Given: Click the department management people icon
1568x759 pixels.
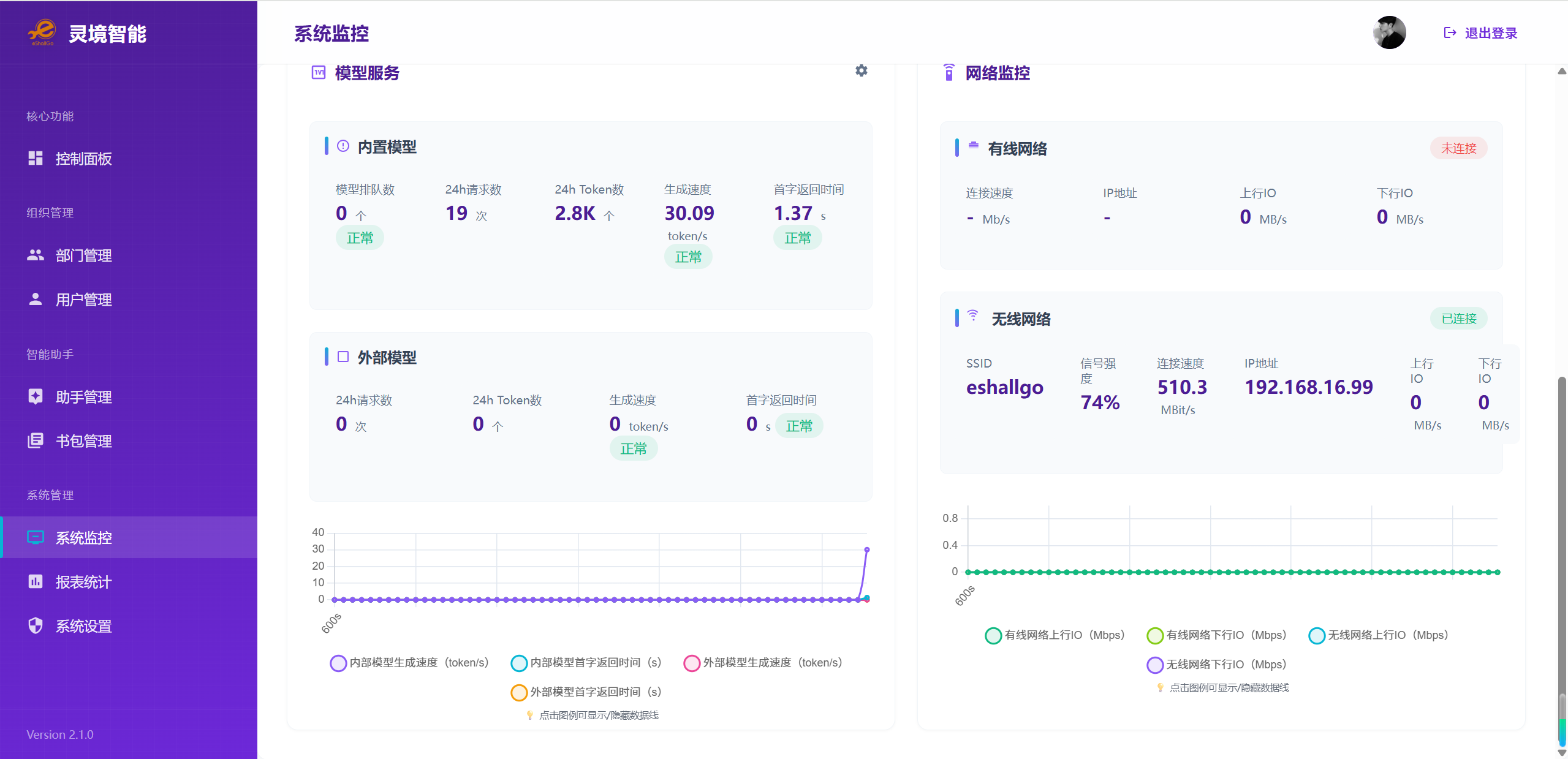Looking at the screenshot, I should 36,255.
